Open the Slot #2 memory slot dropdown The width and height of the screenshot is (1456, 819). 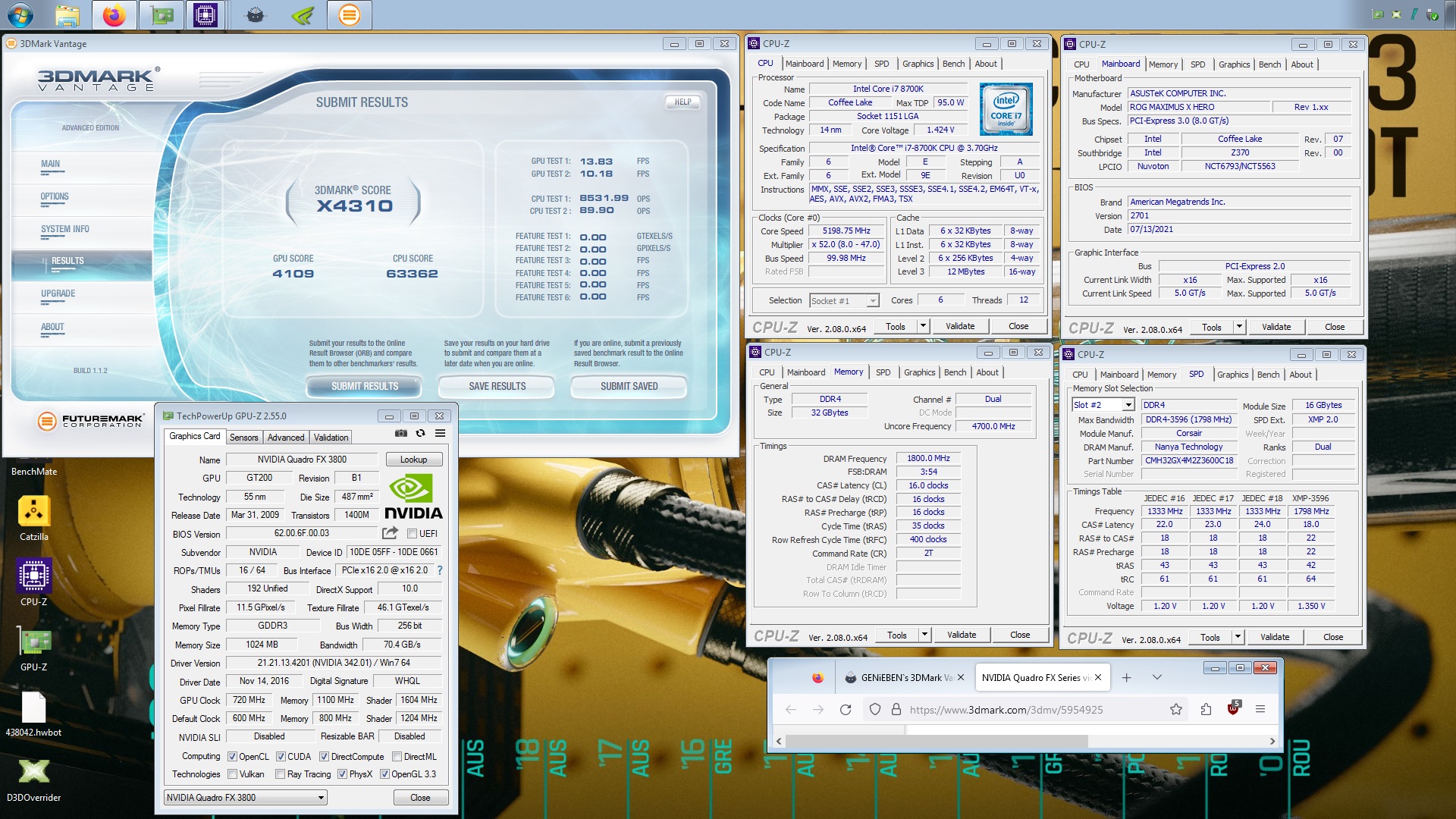[1103, 405]
